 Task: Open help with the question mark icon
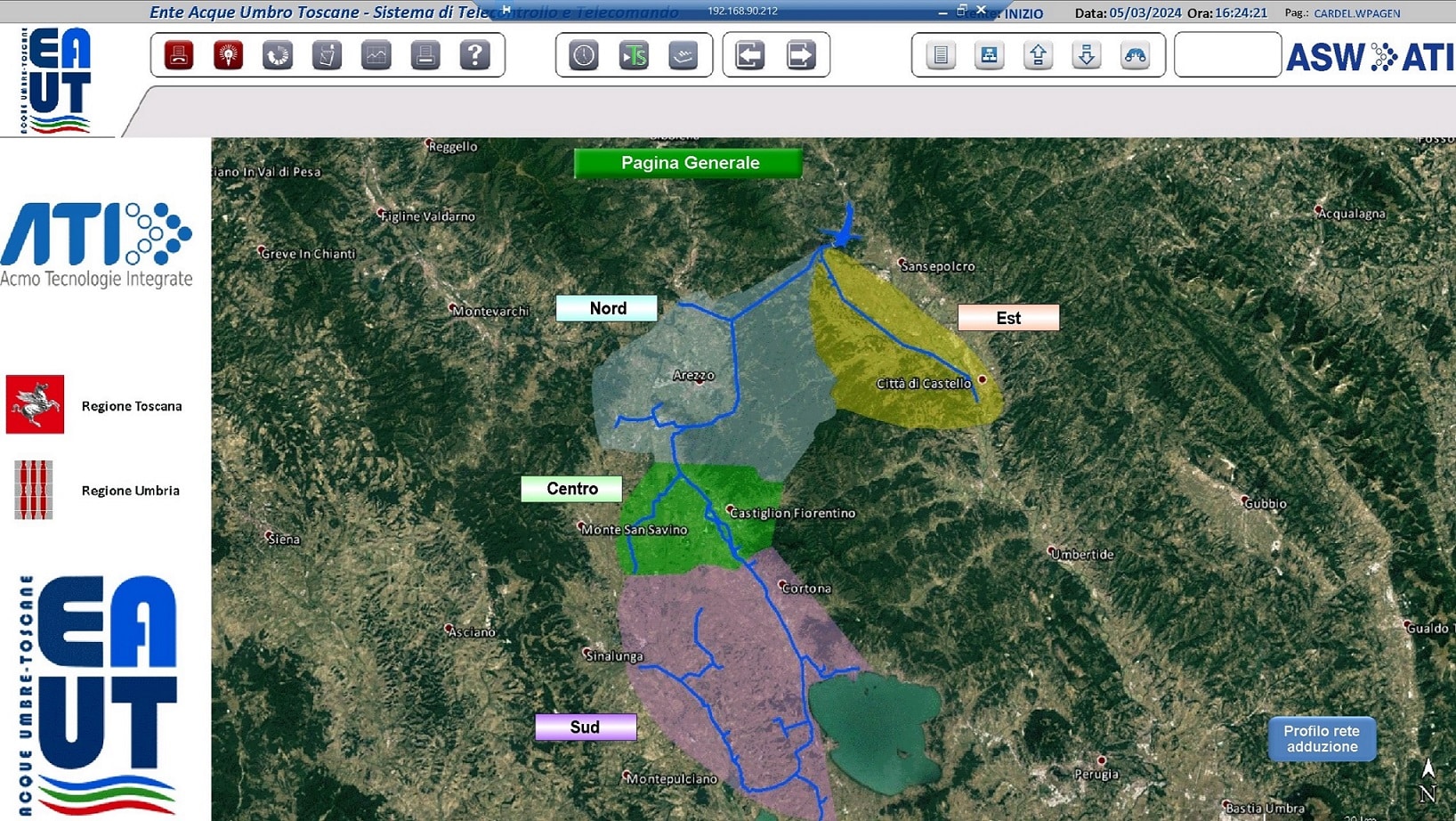[475, 55]
